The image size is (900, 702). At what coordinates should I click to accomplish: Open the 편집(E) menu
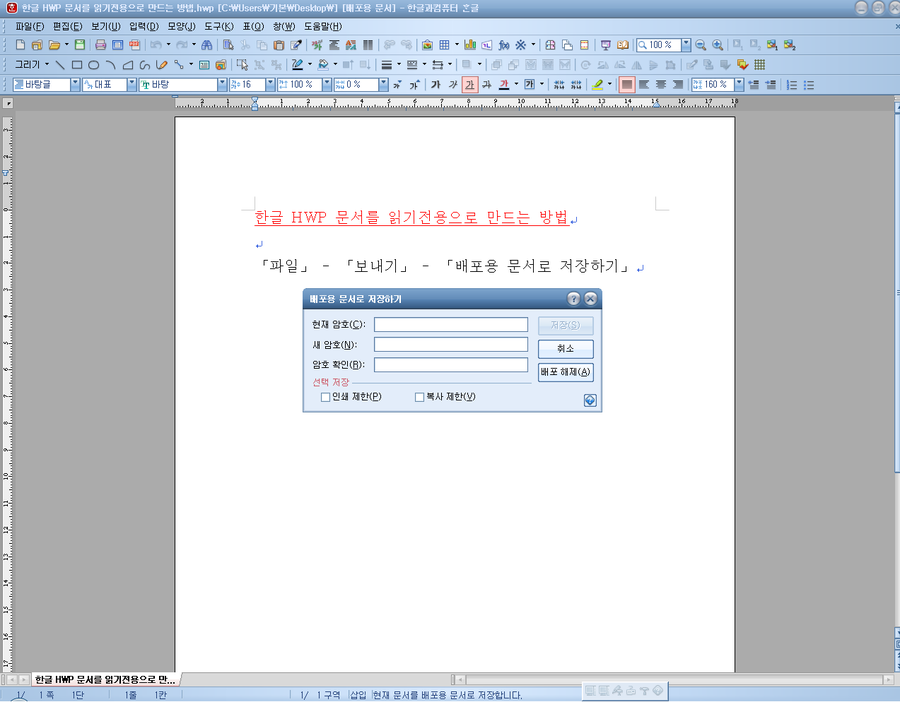pyautogui.click(x=68, y=26)
